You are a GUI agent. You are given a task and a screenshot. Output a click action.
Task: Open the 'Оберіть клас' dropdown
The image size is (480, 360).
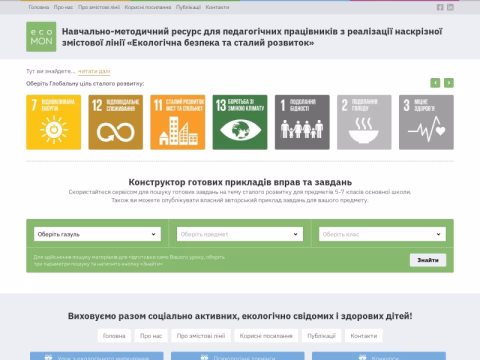point(382,234)
